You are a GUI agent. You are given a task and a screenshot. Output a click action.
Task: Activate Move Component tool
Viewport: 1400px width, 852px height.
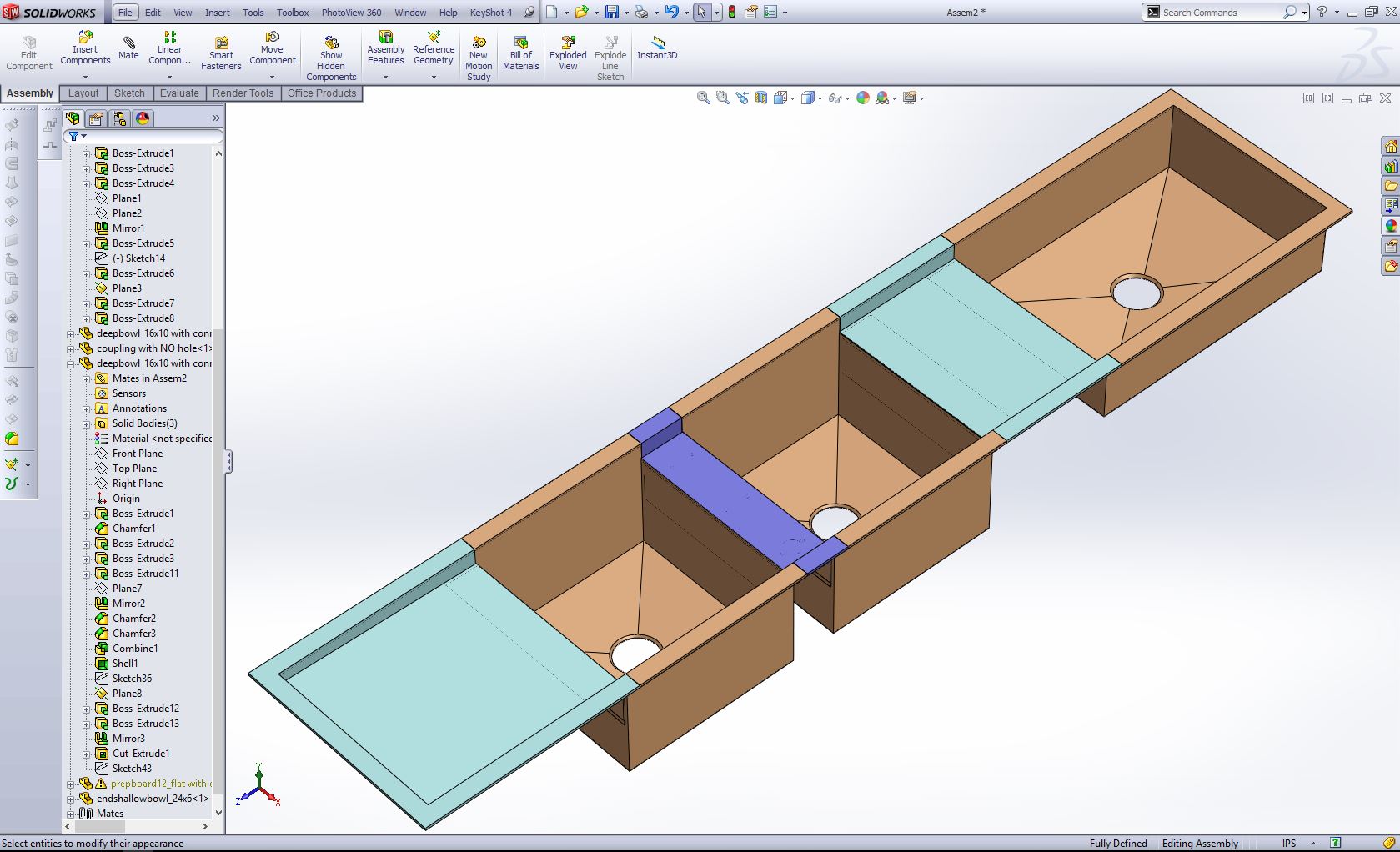coord(273,48)
